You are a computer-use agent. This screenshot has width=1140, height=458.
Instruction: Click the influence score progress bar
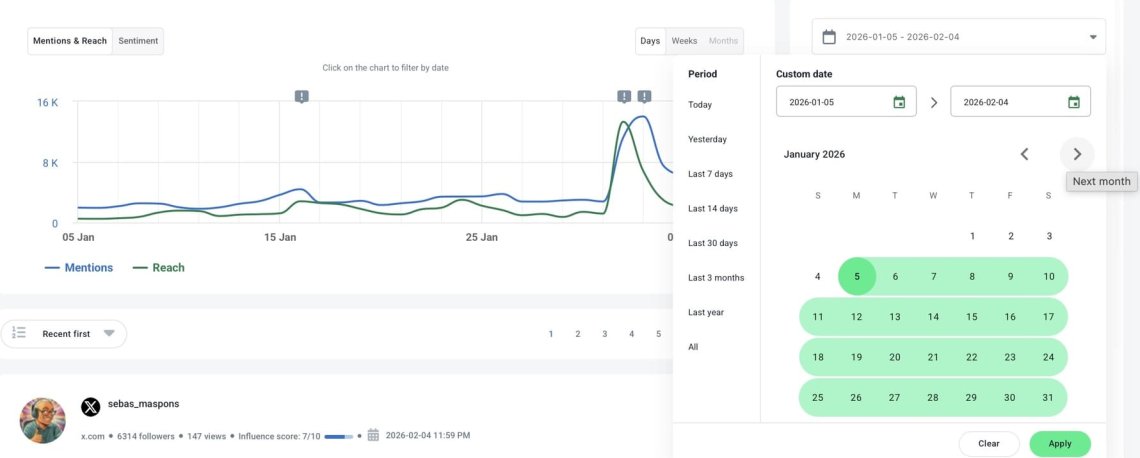coord(339,436)
